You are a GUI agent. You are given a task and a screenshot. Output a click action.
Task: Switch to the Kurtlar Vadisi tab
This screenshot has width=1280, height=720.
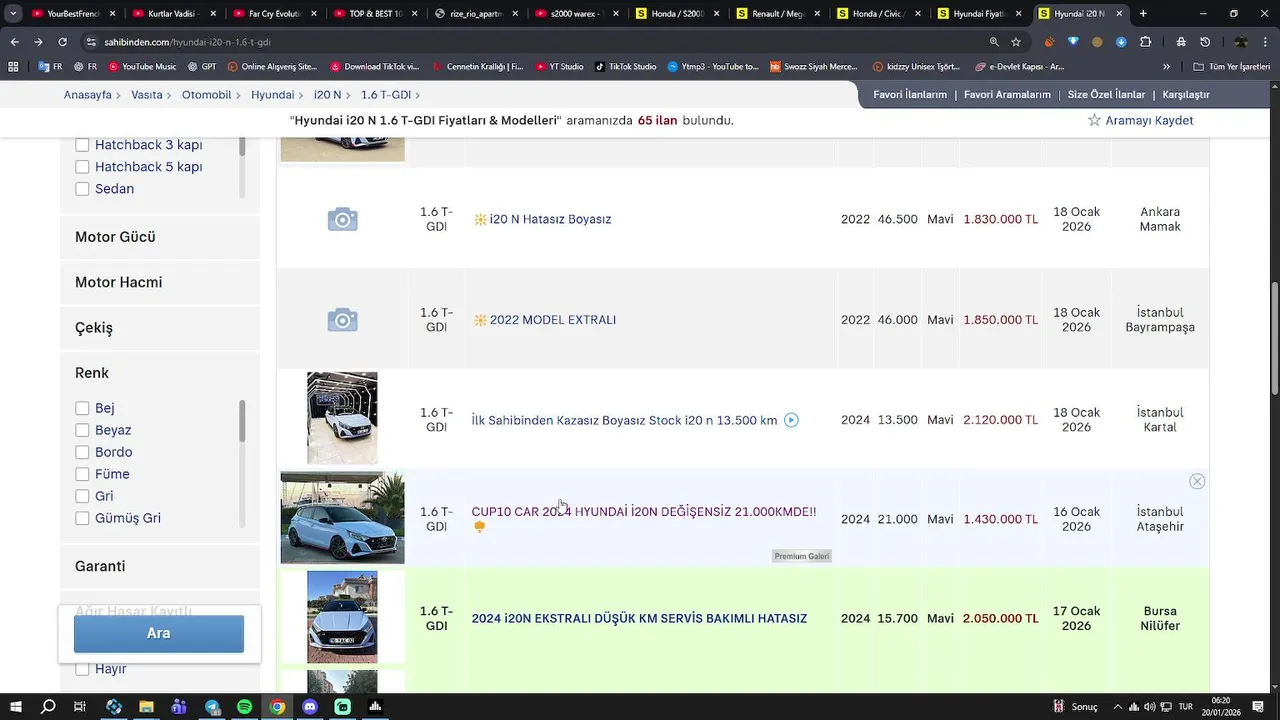coord(173,14)
